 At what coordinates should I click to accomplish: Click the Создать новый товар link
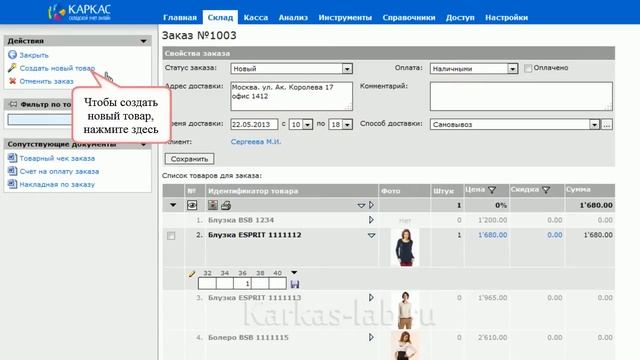pos(57,68)
